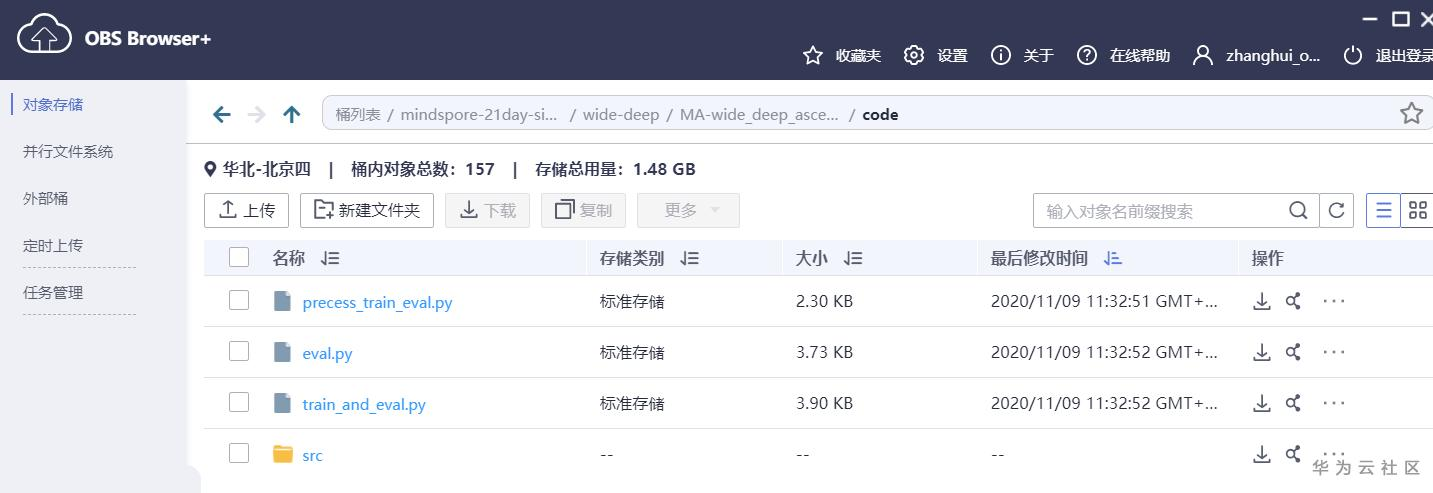Go up one folder level
This screenshot has width=1433, height=493.
pos(292,115)
